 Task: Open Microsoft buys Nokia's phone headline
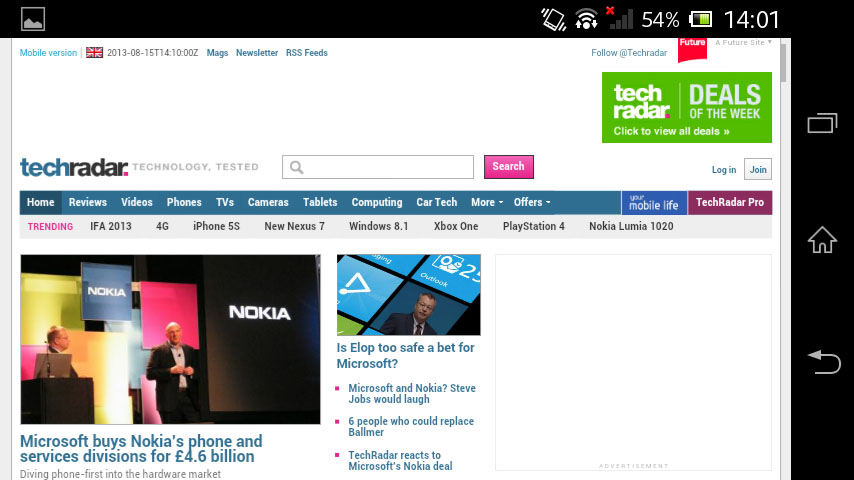[x=141, y=448]
